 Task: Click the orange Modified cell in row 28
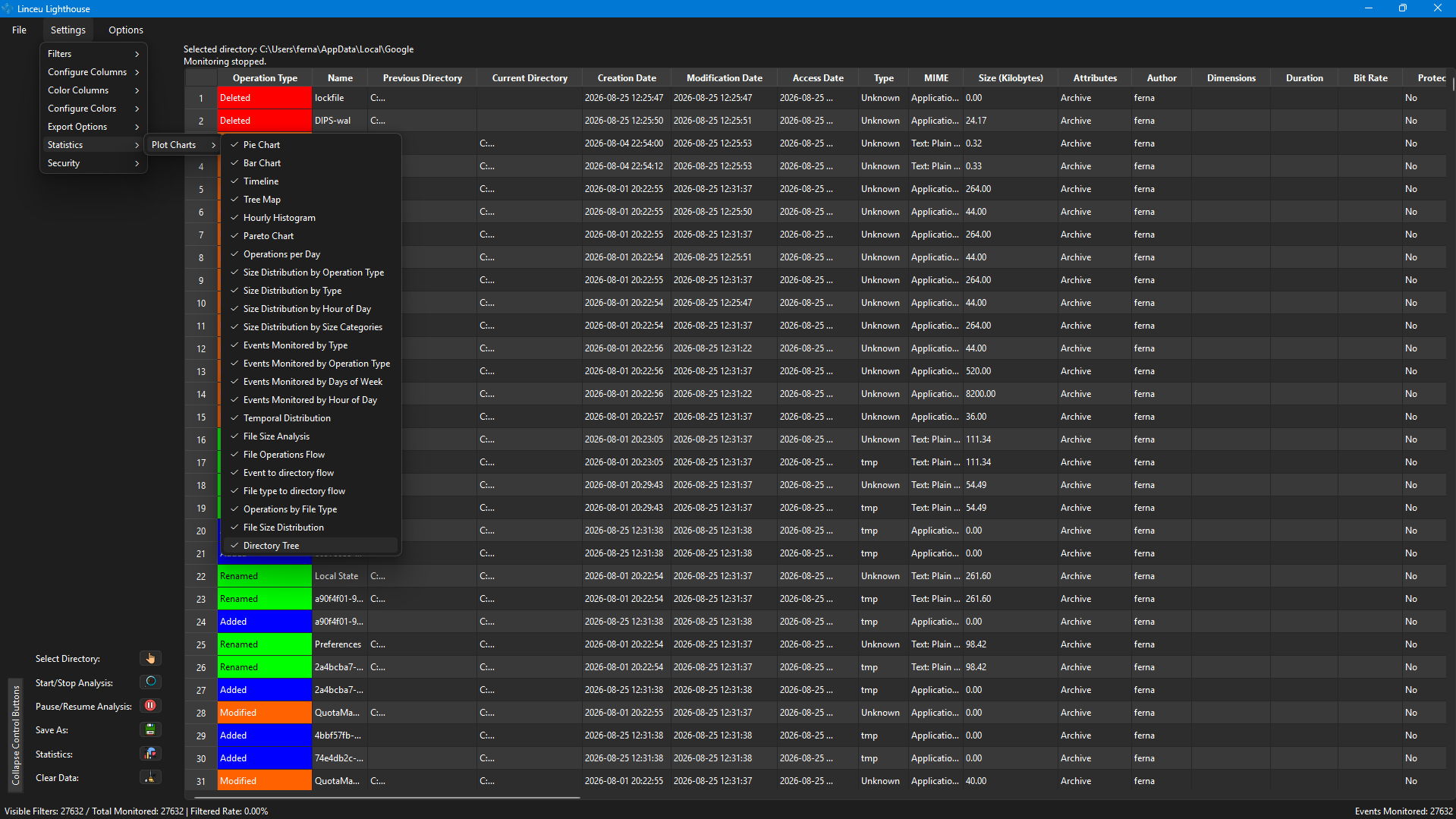265,713
